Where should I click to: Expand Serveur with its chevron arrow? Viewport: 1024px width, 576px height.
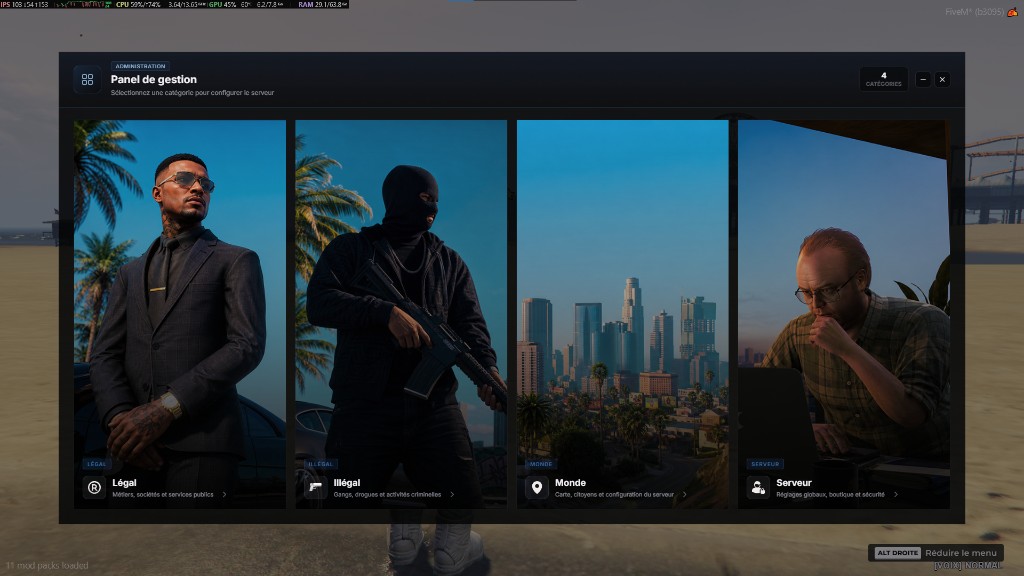[895, 494]
